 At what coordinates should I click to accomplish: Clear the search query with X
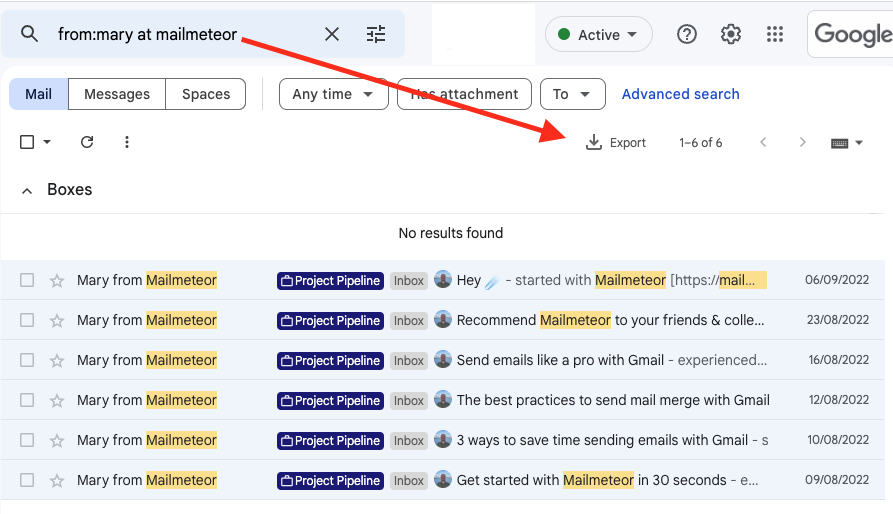pyautogui.click(x=331, y=34)
